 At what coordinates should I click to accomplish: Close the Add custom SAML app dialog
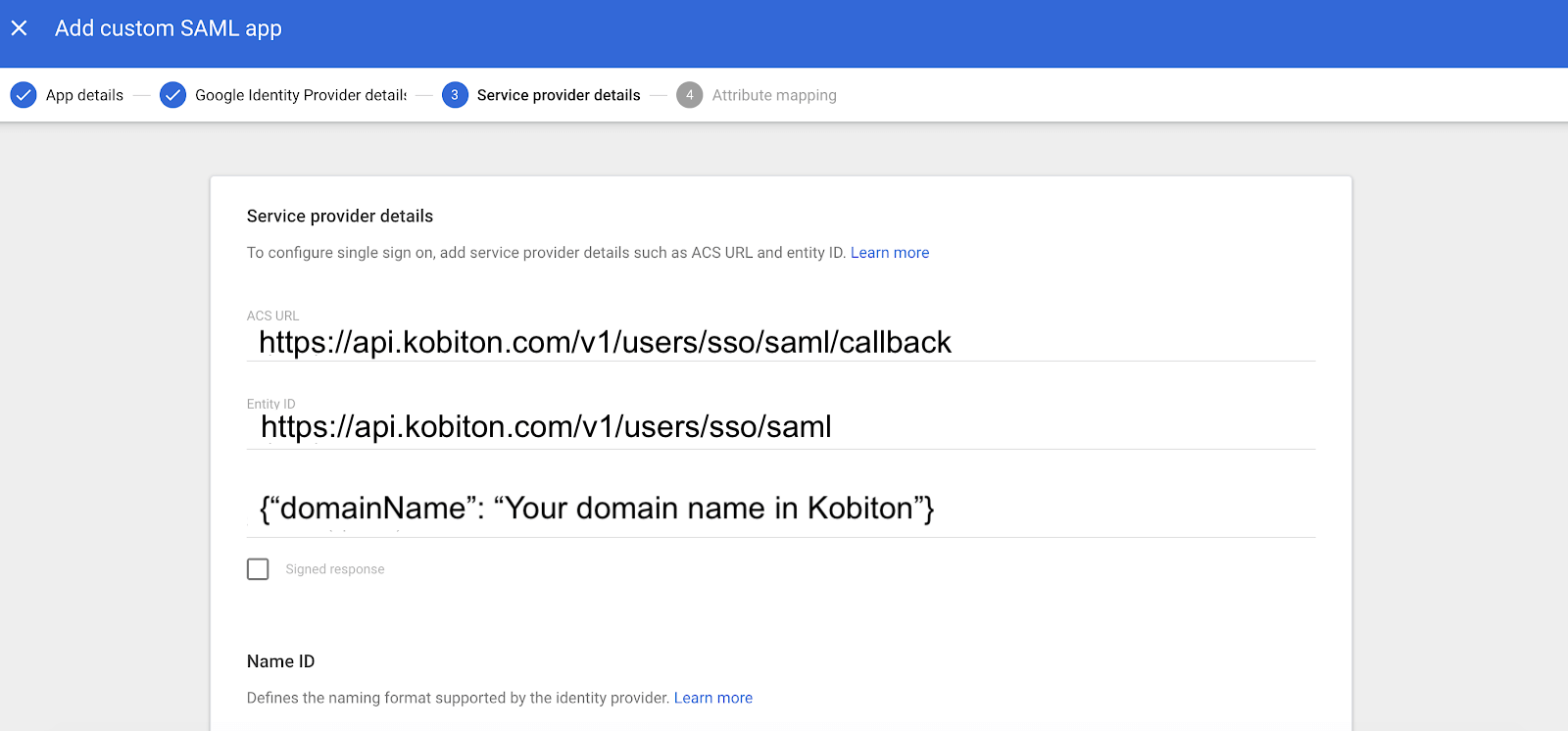coord(19,28)
